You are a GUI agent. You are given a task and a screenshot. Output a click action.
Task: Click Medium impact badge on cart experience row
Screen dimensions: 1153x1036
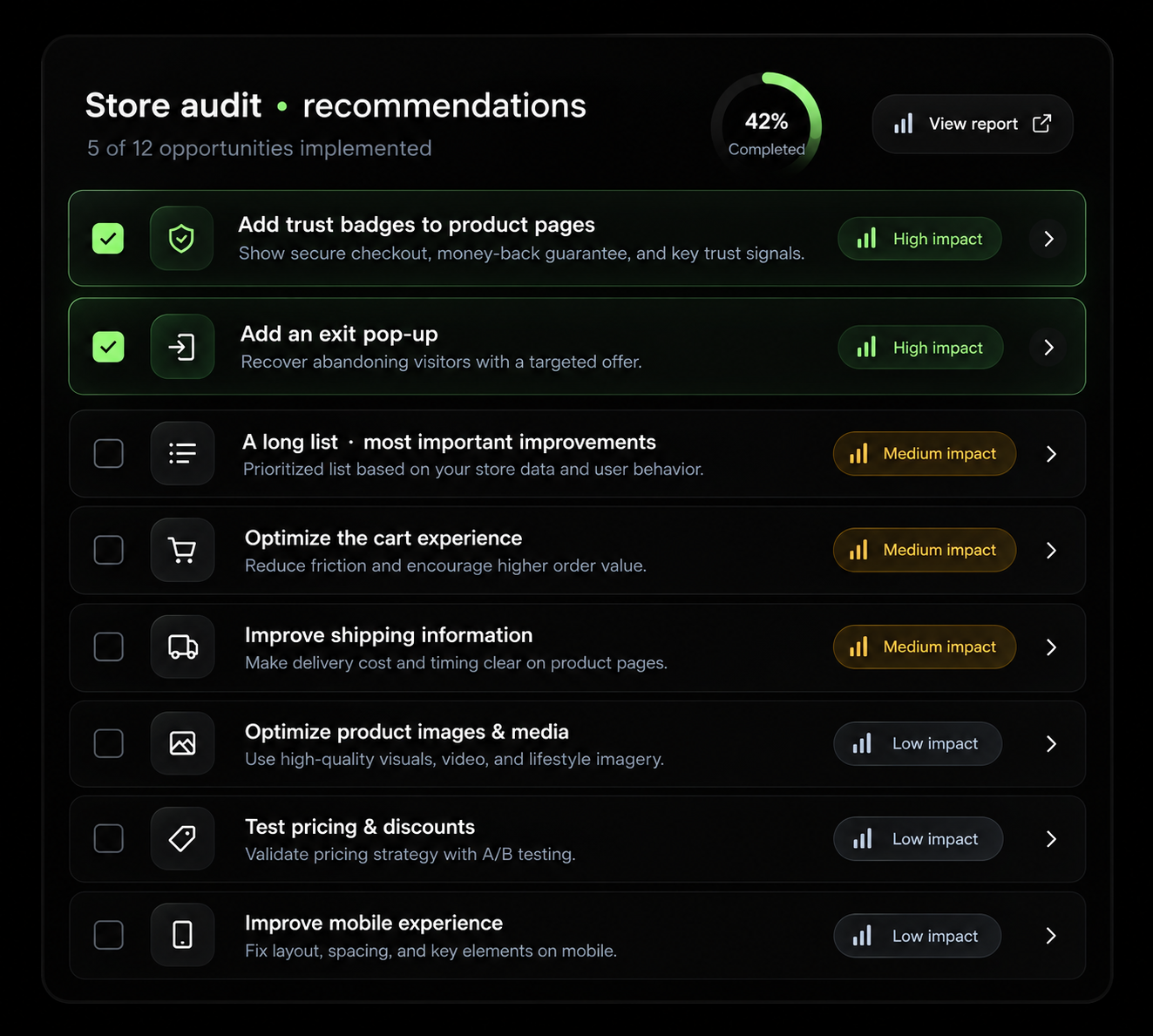[925, 550]
